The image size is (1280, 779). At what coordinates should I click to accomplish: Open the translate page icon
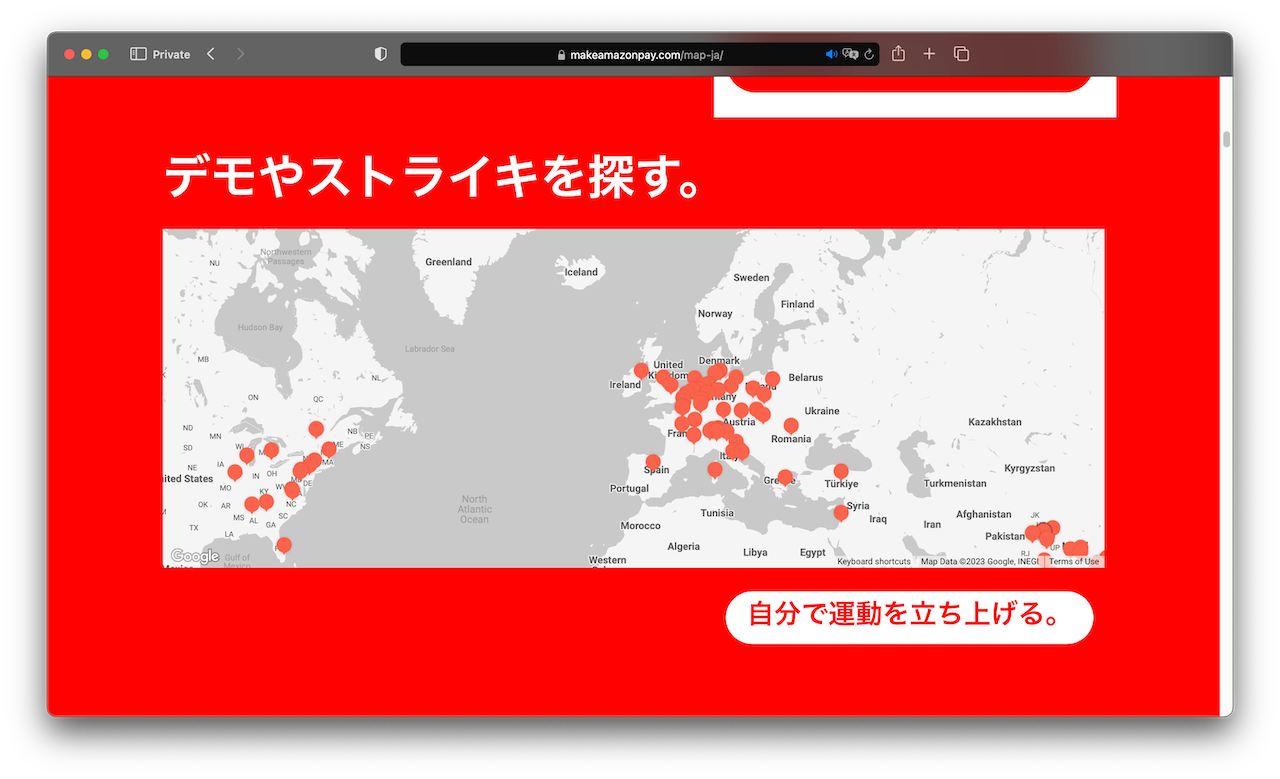click(850, 54)
